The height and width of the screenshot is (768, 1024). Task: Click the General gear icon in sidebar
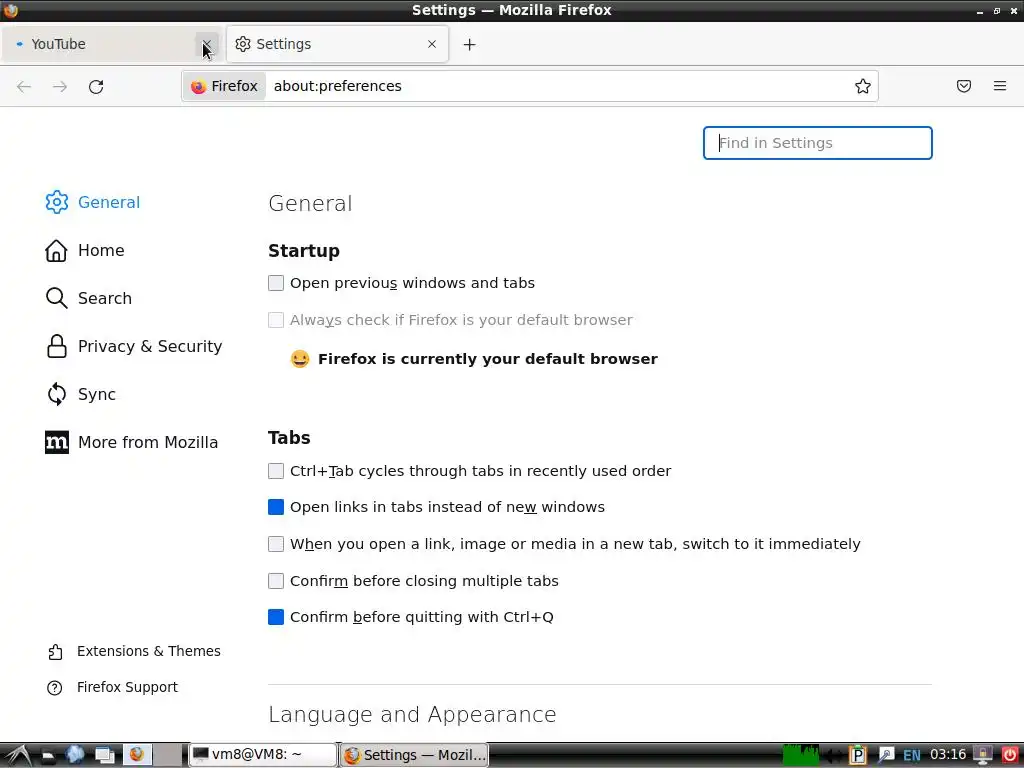click(57, 202)
